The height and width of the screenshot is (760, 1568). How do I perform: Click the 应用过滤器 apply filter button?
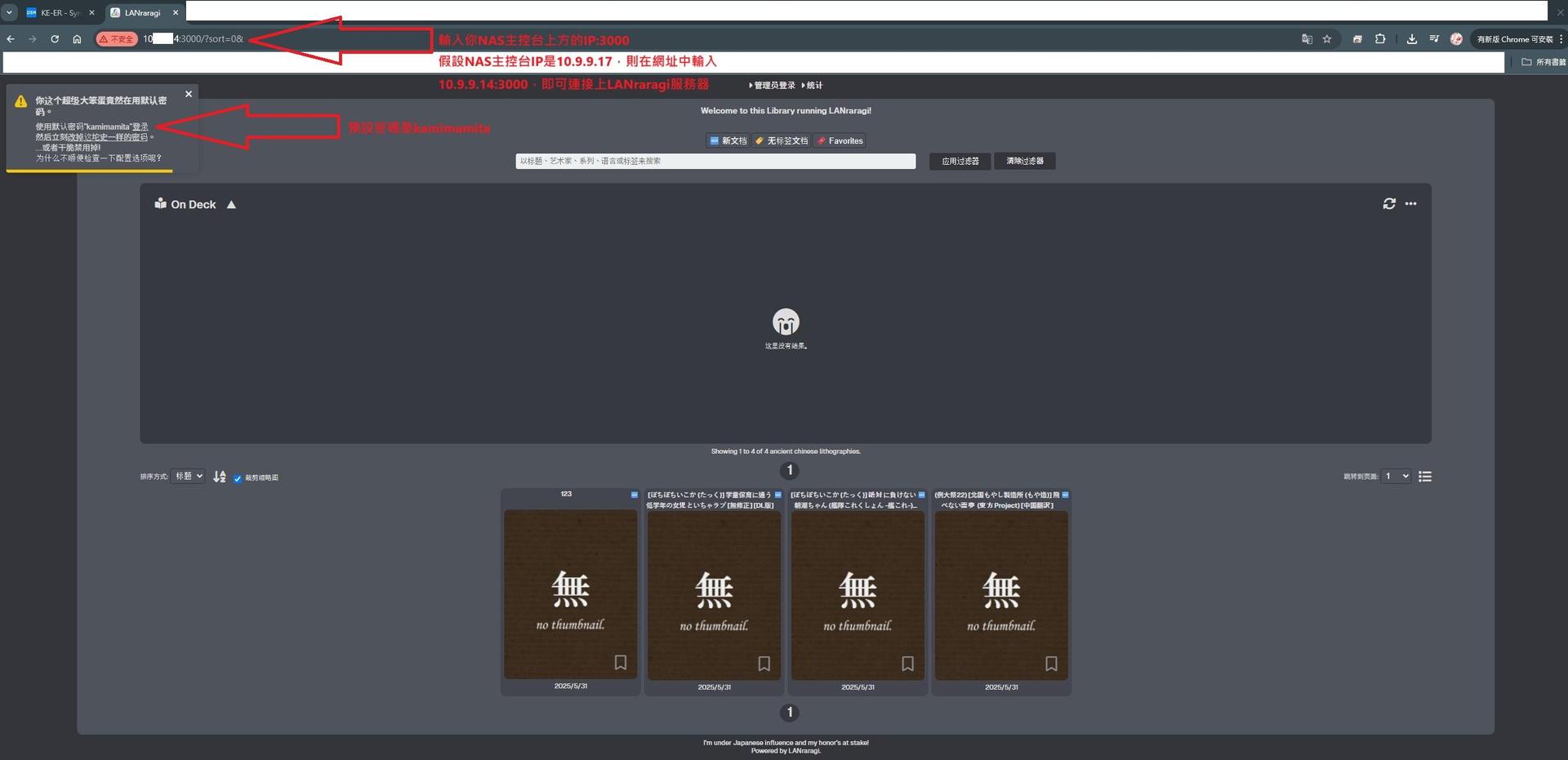pos(960,162)
